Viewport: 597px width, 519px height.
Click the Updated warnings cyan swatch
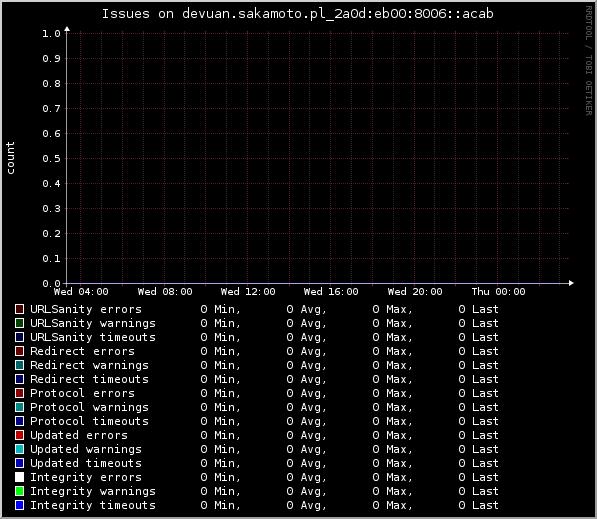point(19,449)
